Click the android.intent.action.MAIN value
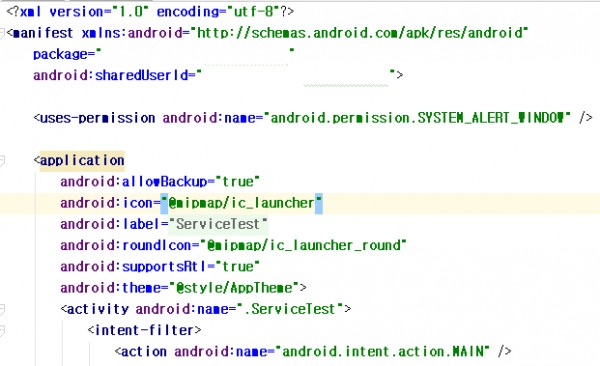Viewport: 600px width, 366px height. tap(383, 351)
